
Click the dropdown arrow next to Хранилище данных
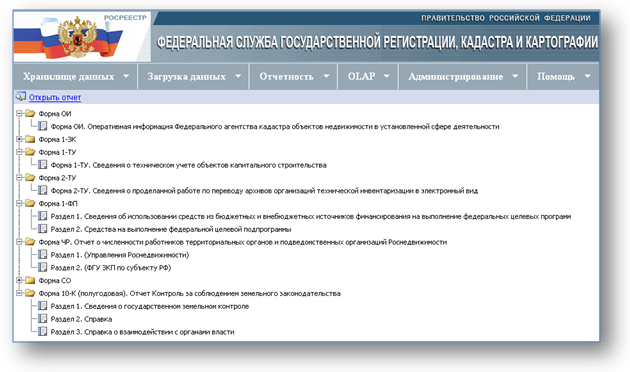126,76
